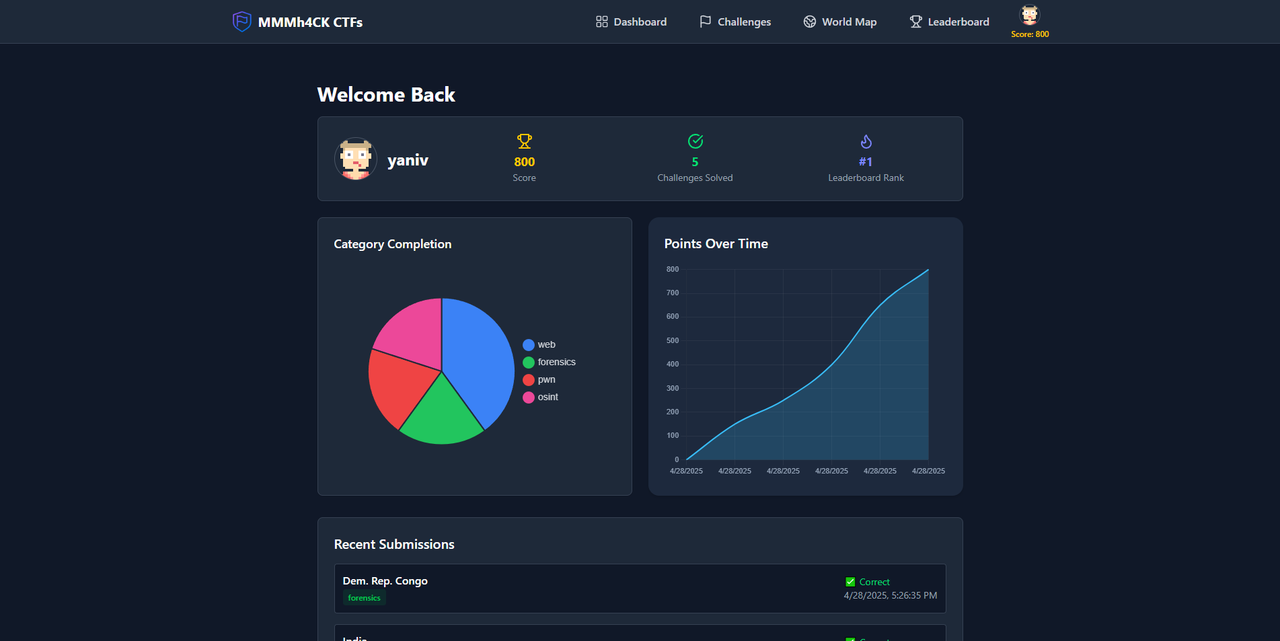The height and width of the screenshot is (641, 1280).
Task: Open the World Map nav item
Action: [840, 21]
